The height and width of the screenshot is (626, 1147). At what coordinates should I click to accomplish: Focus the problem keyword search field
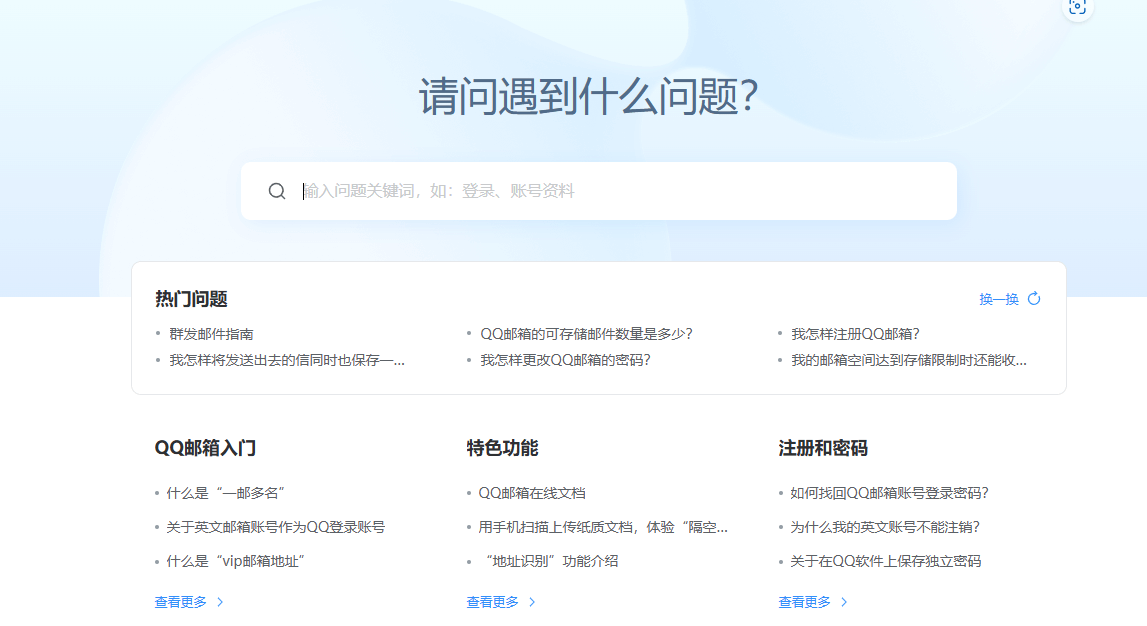pos(620,191)
